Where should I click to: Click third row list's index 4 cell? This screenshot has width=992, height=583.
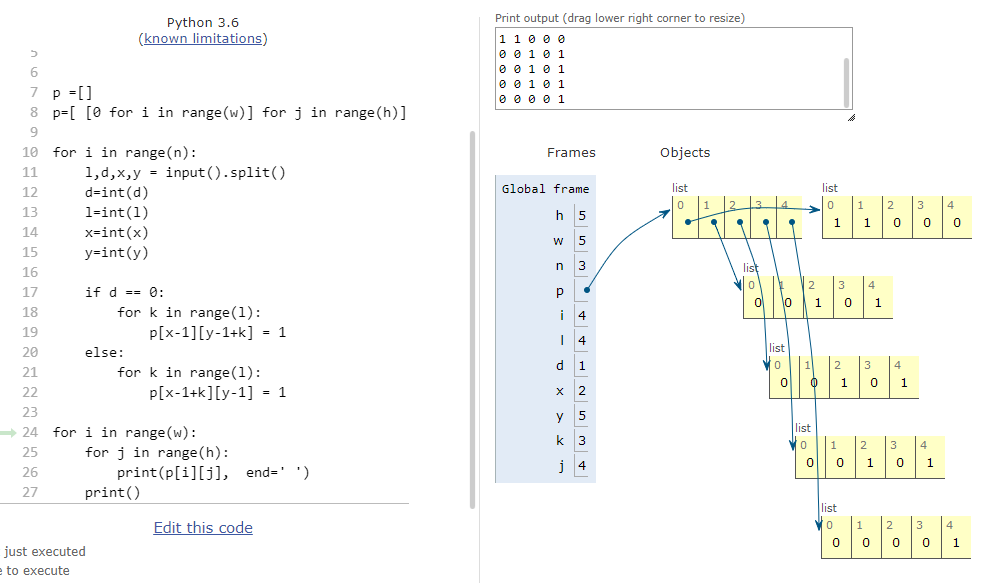[x=903, y=377]
